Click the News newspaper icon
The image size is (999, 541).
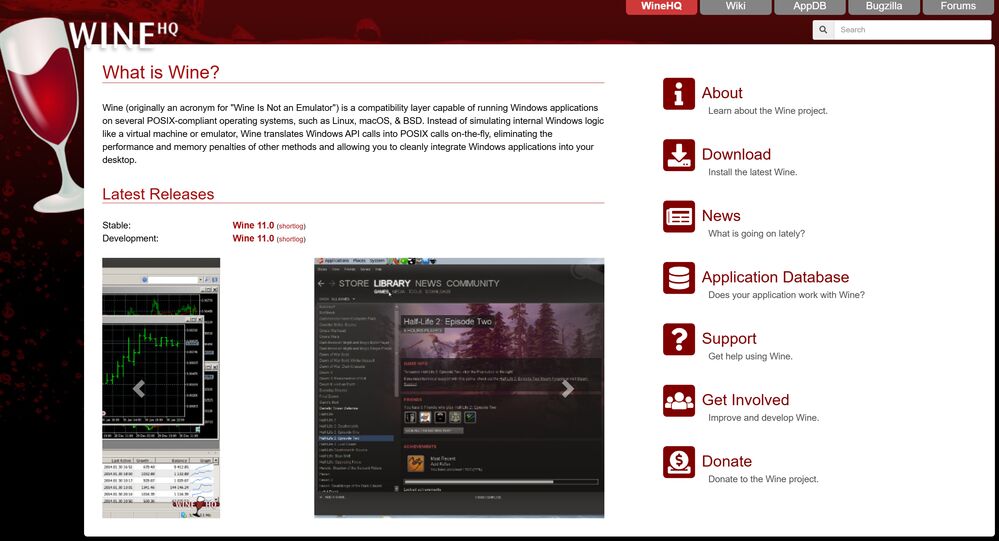[x=679, y=217]
